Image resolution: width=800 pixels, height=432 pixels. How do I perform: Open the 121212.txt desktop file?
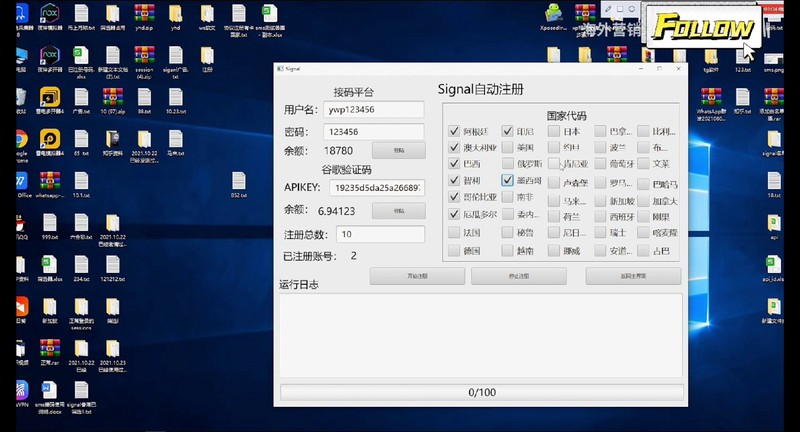pos(113,268)
